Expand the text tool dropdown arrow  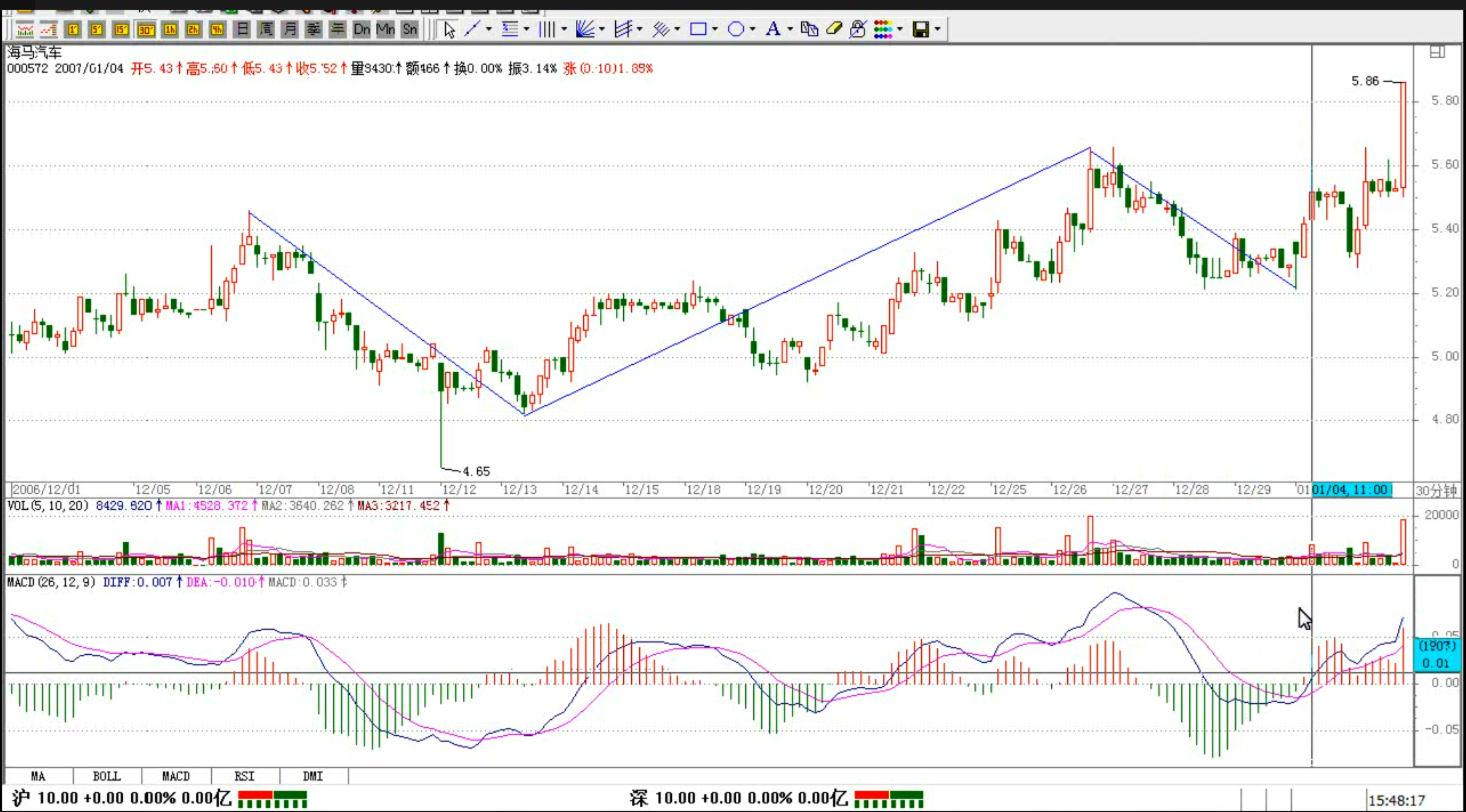pos(790,29)
